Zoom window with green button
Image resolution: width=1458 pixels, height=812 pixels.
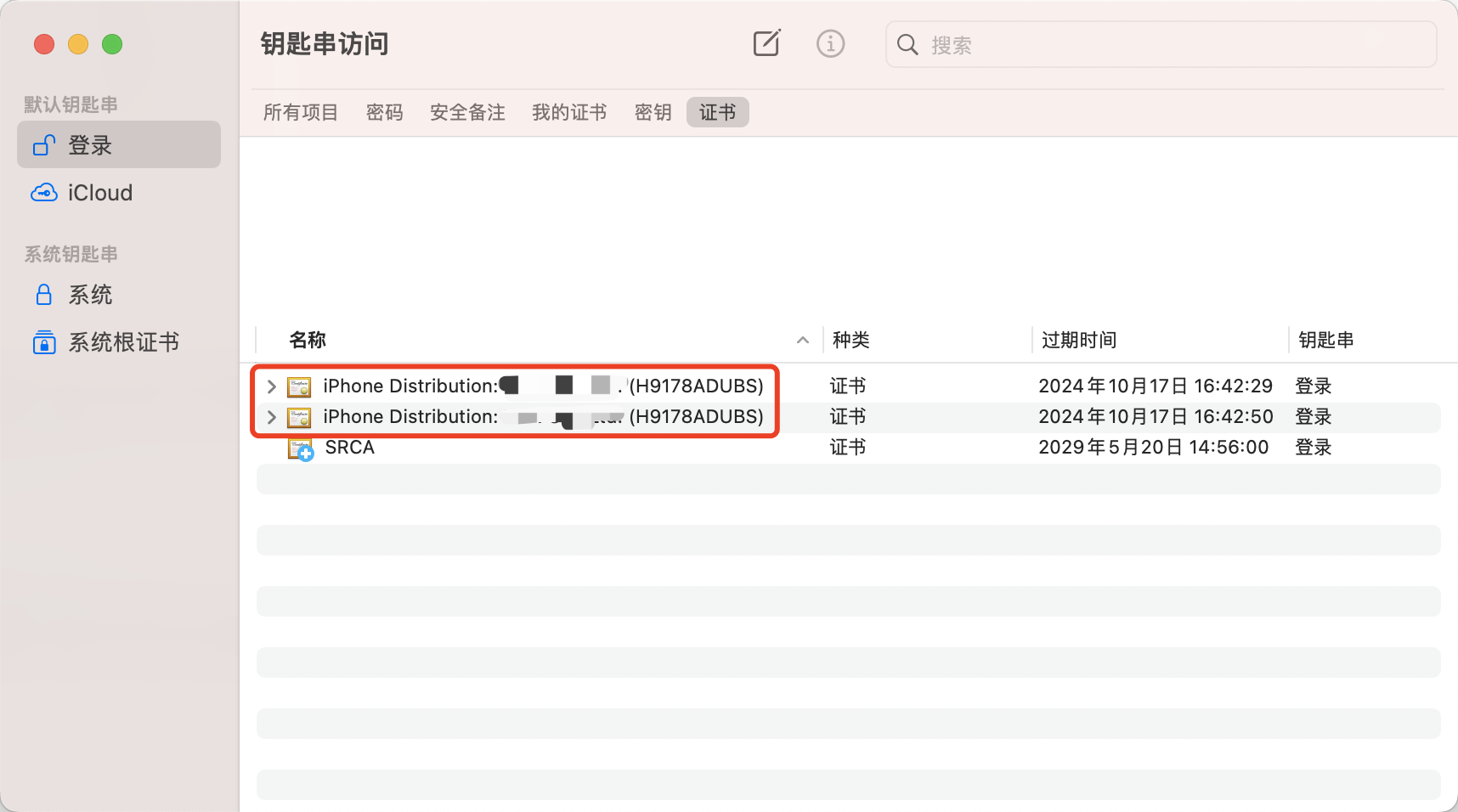coord(112,44)
